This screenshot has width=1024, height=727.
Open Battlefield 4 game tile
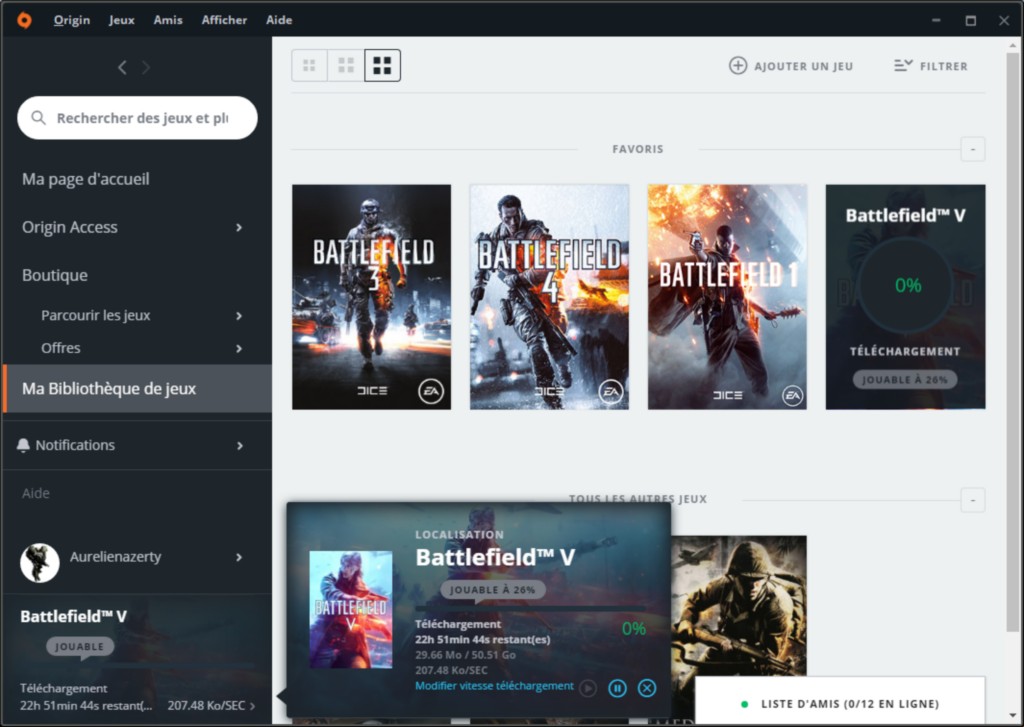point(549,297)
